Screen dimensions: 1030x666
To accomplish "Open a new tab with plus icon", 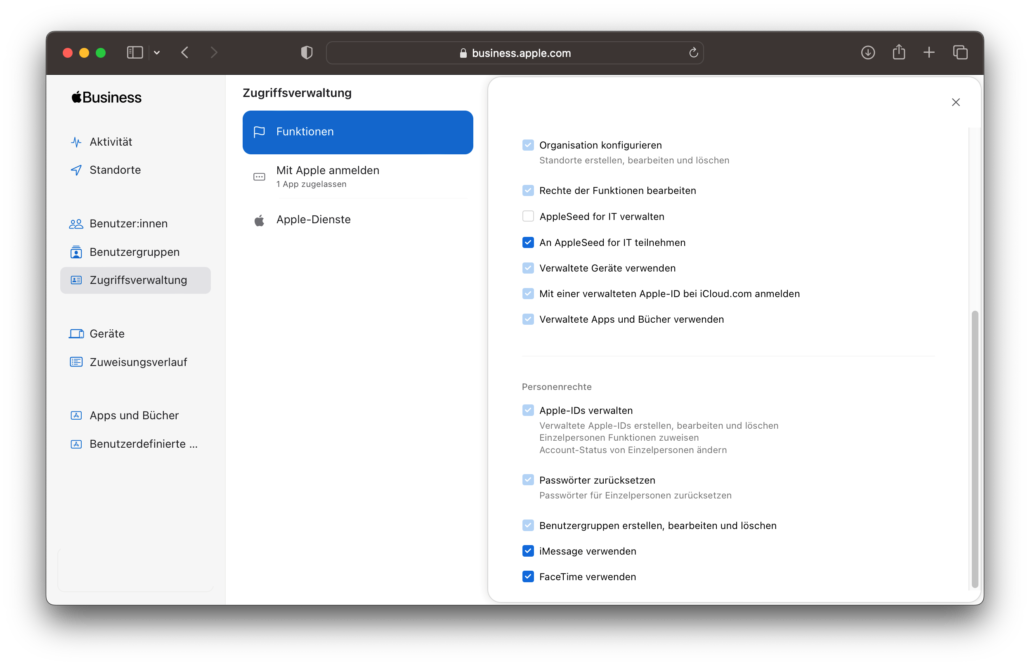I will point(929,53).
